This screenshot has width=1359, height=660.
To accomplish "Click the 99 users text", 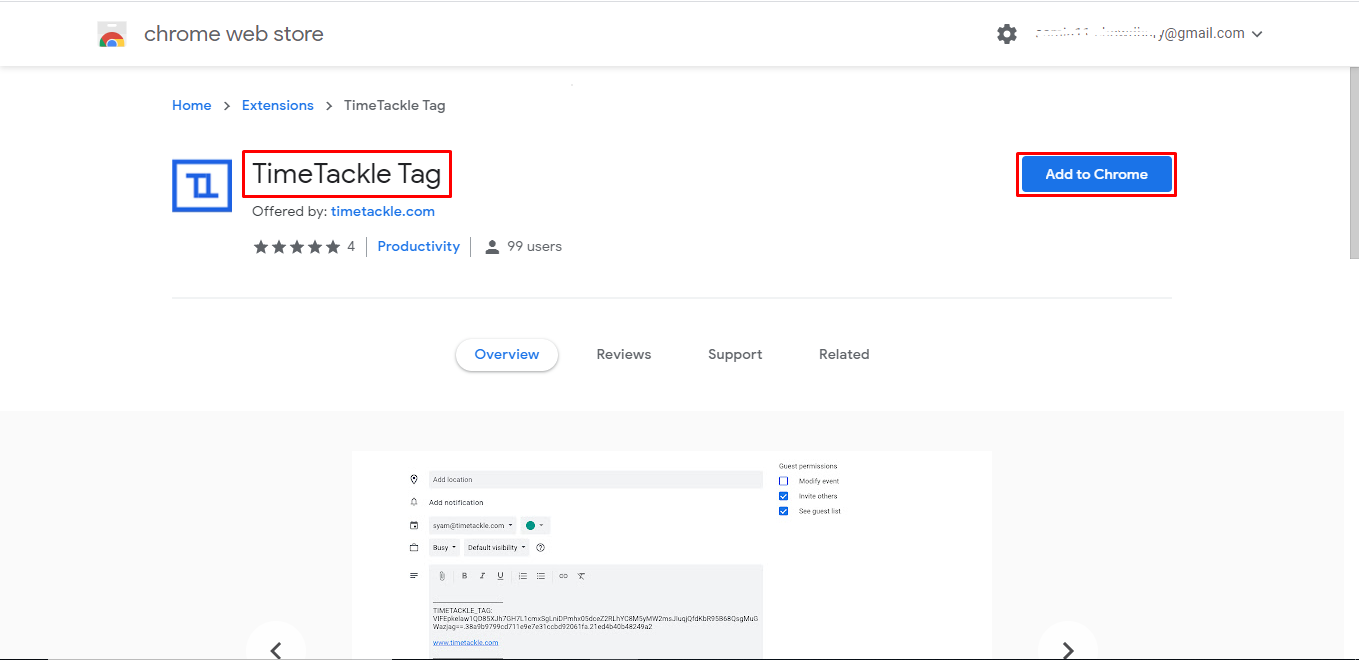I will pyautogui.click(x=535, y=247).
